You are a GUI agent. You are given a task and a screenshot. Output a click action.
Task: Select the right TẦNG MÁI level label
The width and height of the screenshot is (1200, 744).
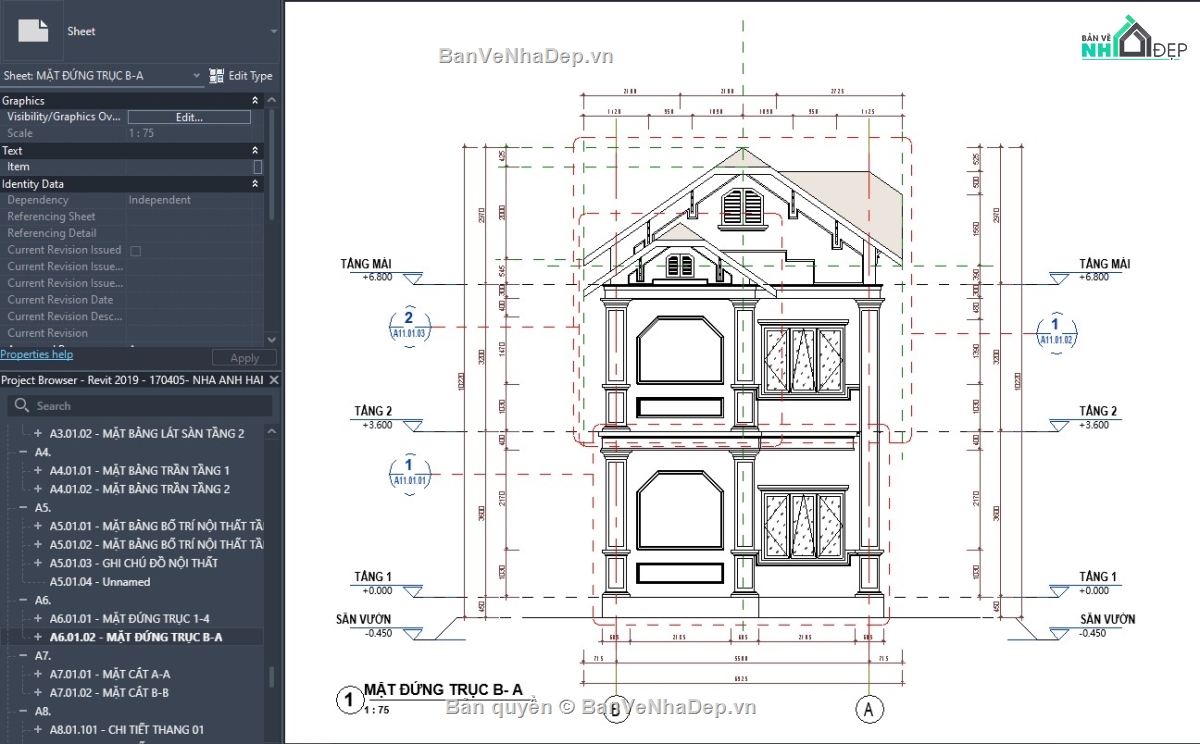(1104, 264)
